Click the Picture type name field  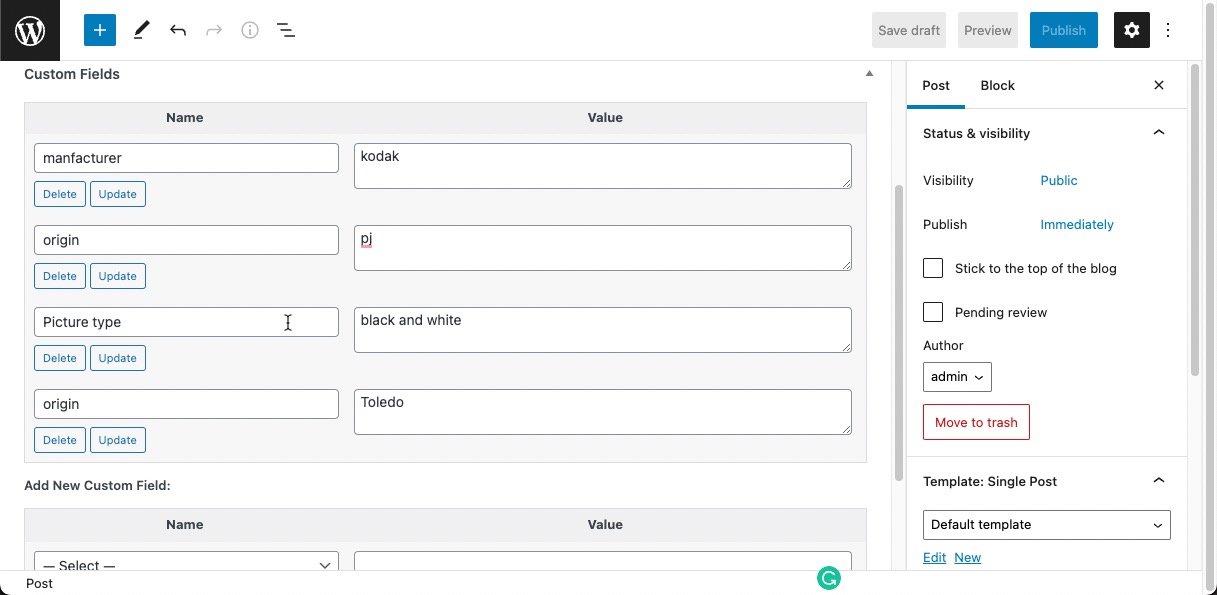[186, 322]
